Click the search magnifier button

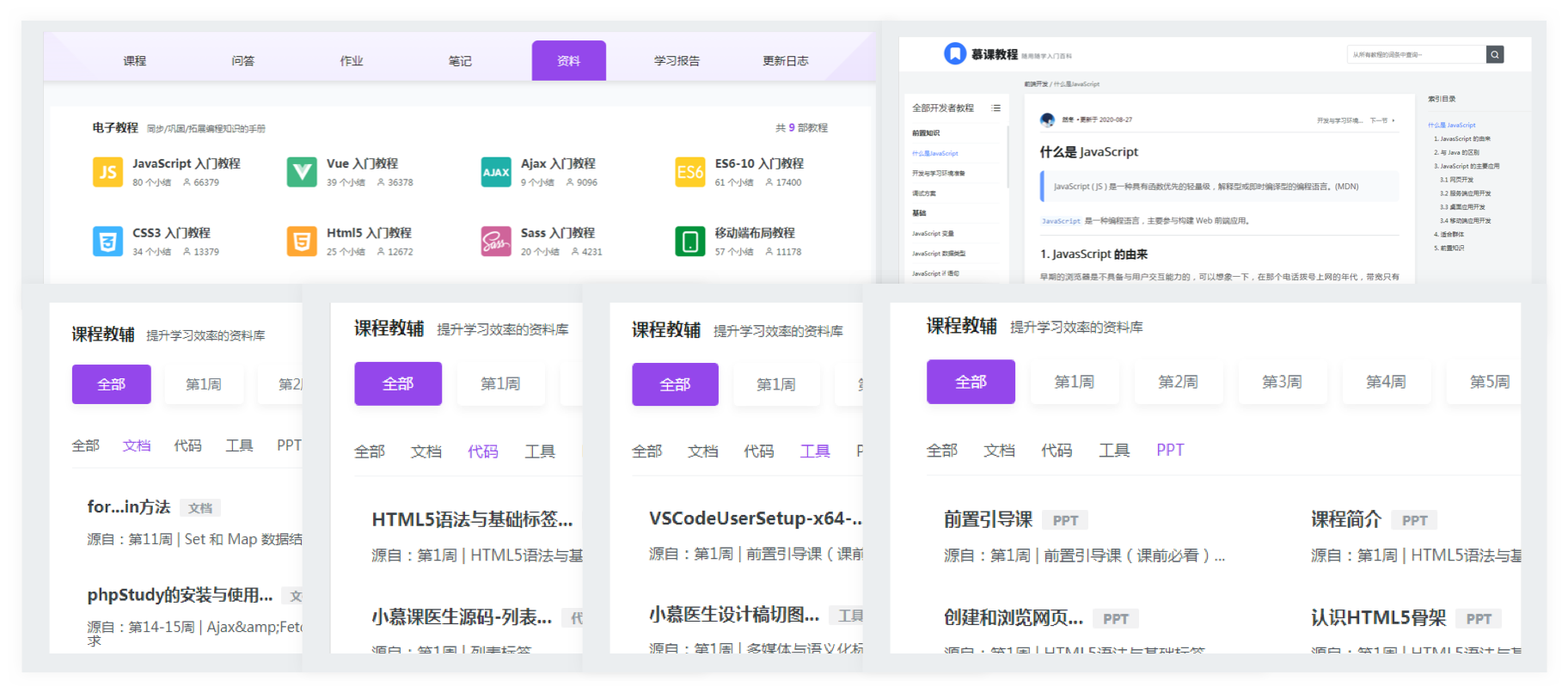1495,55
